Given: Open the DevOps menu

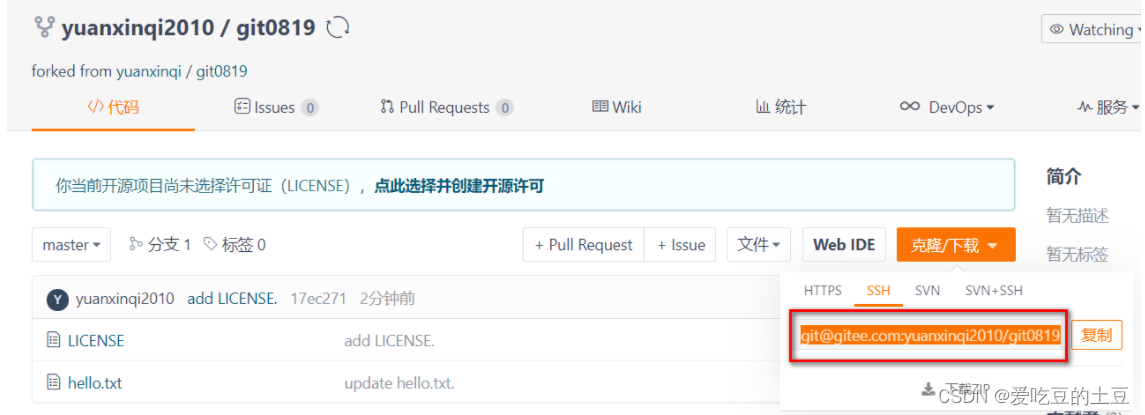Looking at the screenshot, I should tap(947, 107).
